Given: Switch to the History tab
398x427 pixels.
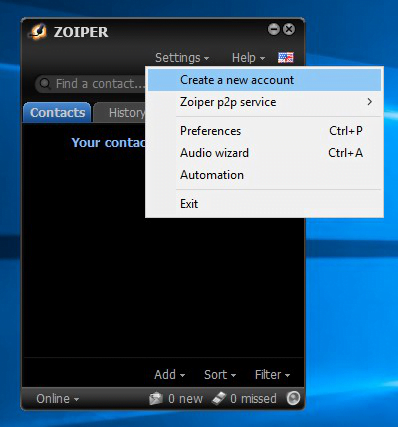Looking at the screenshot, I should (x=120, y=113).
